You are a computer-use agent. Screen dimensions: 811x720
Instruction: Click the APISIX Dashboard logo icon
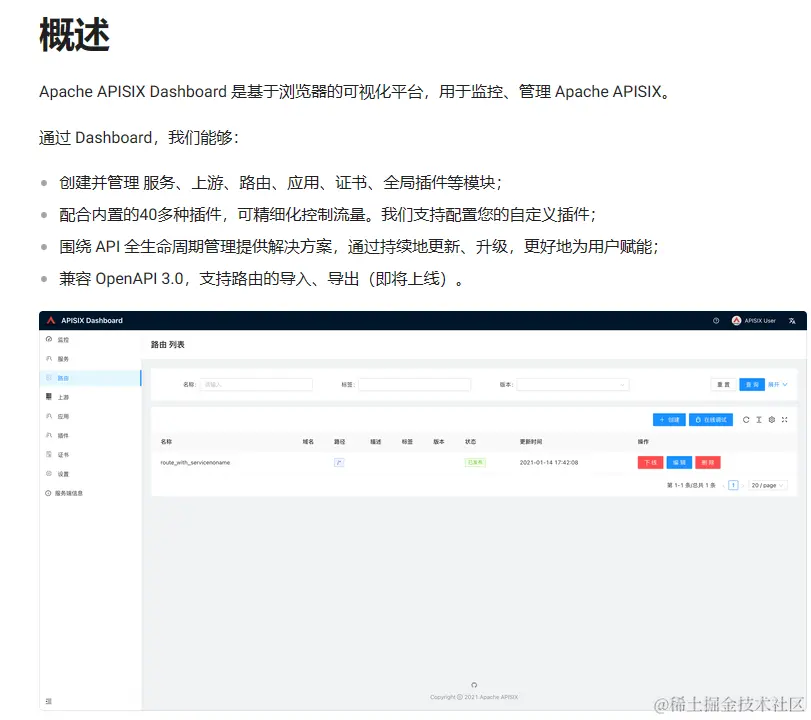51,321
